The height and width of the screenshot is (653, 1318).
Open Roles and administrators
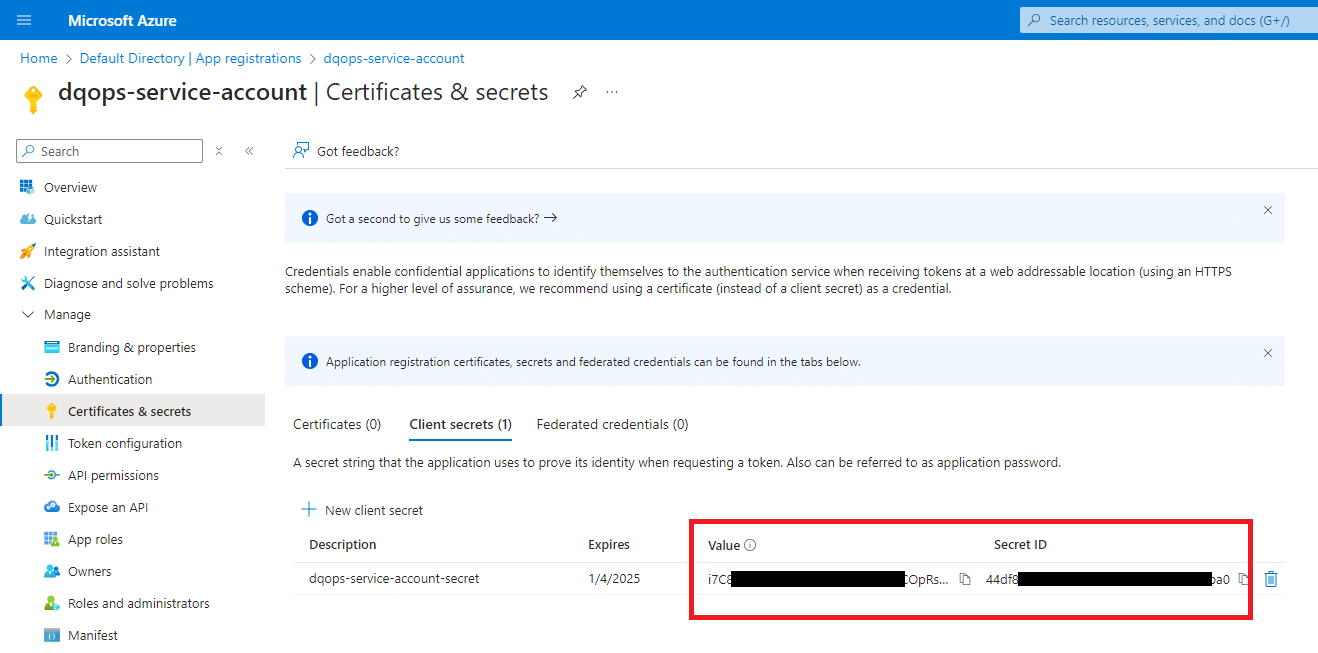point(139,603)
